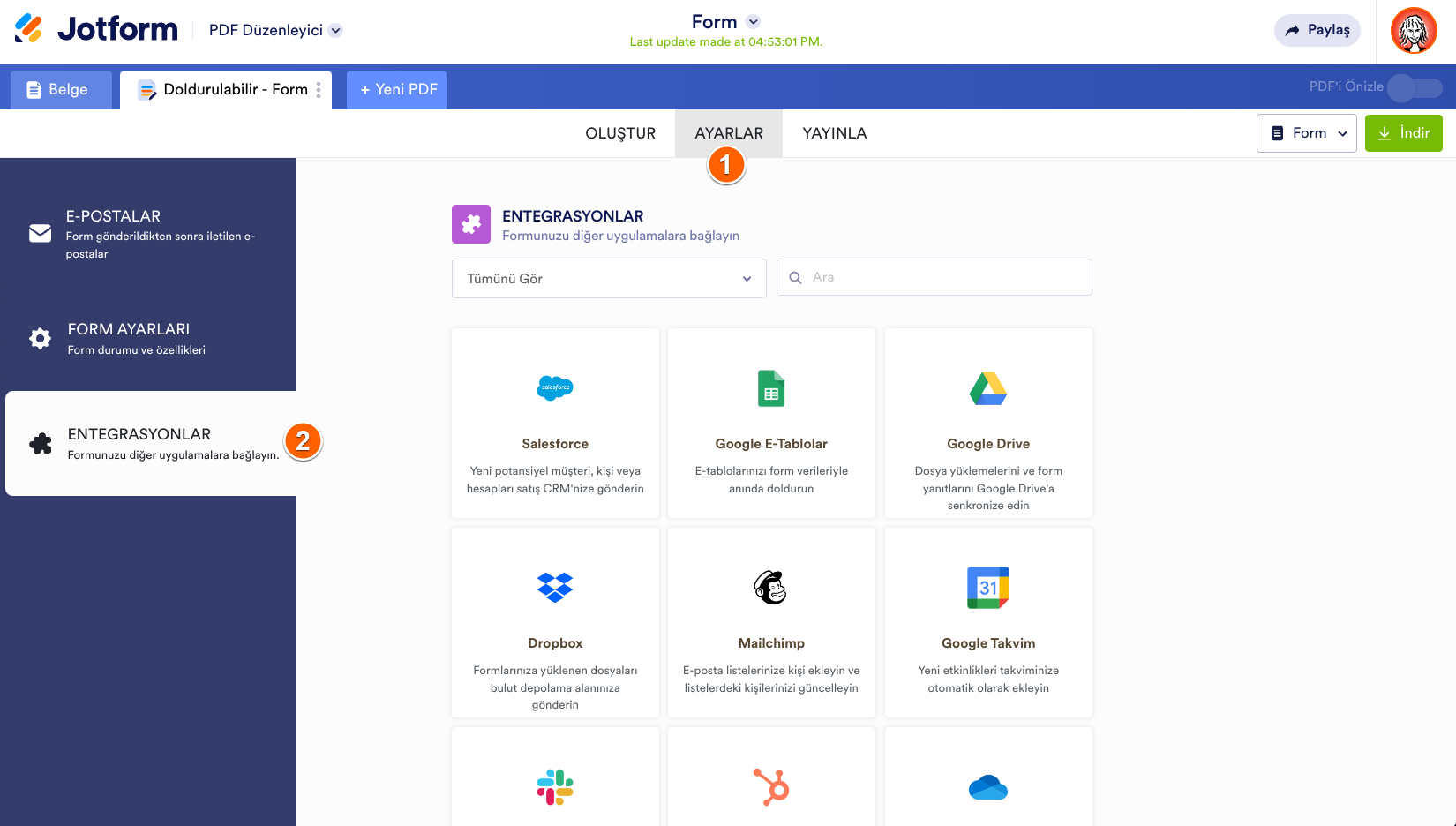Screen dimensions: 1456x826
Task: Click the Last update timestamp text
Action: [726, 41]
